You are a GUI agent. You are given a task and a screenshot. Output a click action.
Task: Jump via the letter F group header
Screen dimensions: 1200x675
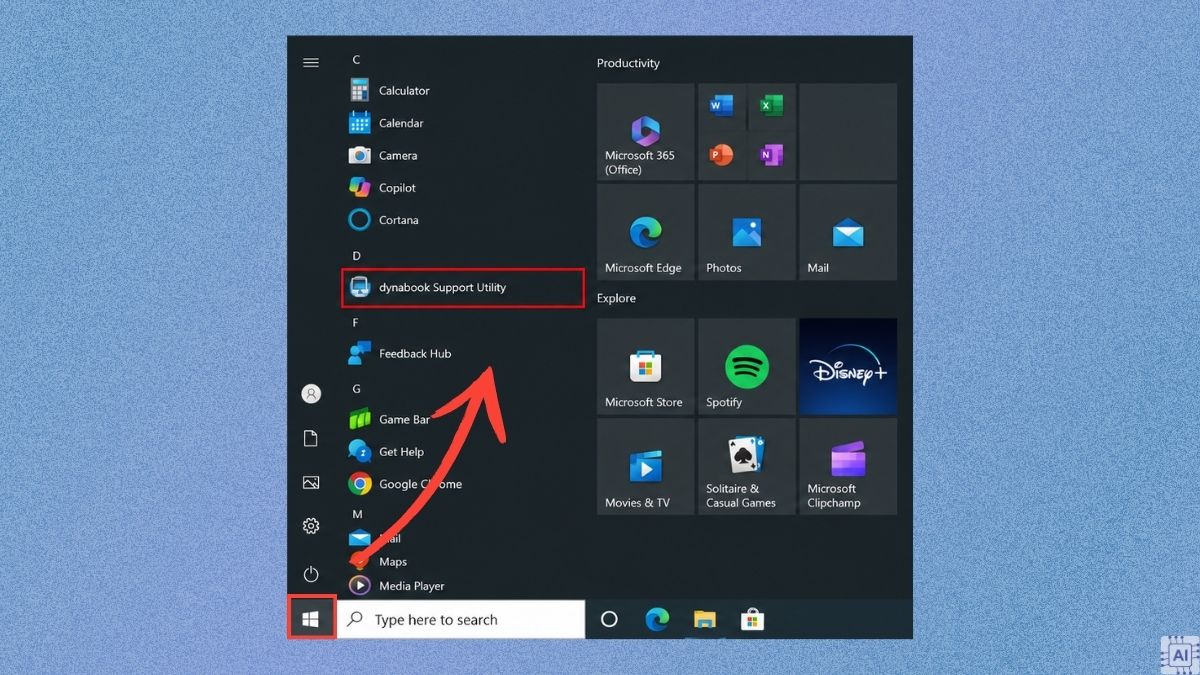tap(356, 323)
